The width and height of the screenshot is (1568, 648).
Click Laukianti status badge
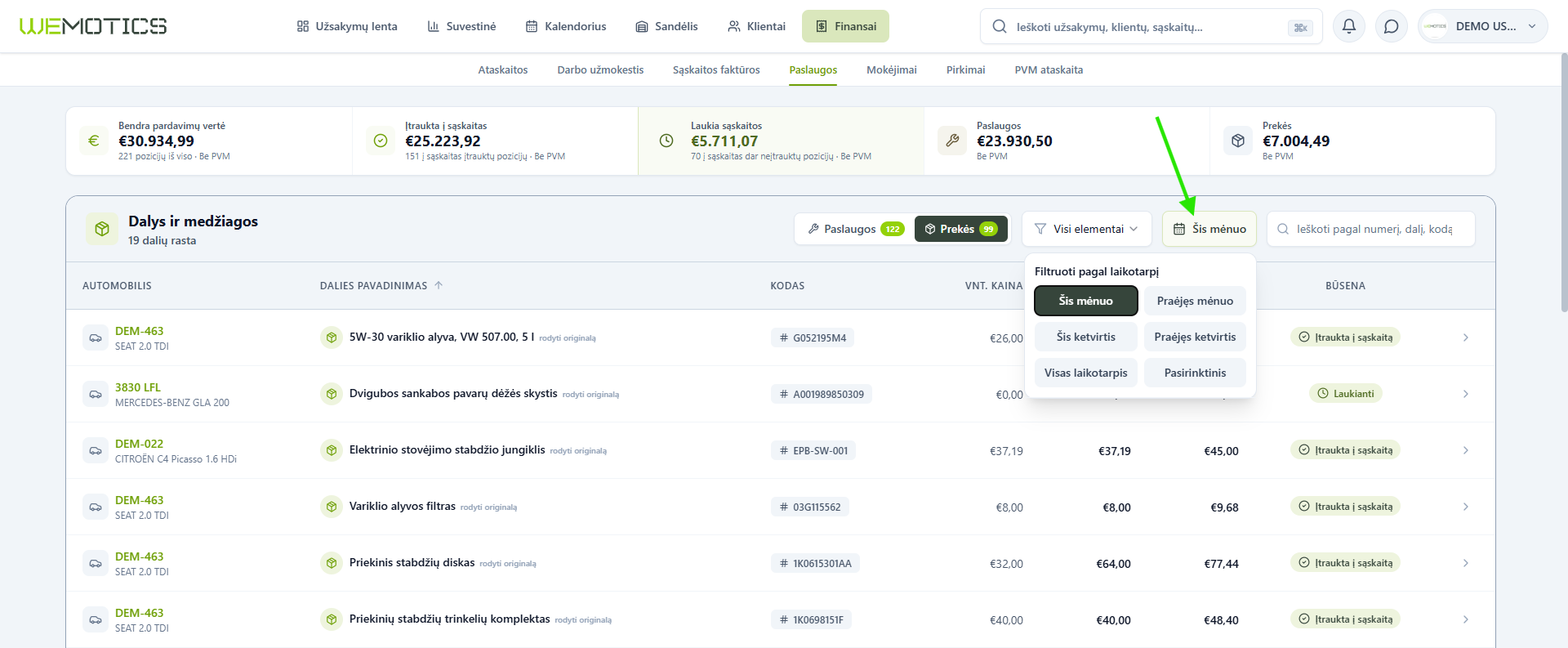[x=1346, y=394]
